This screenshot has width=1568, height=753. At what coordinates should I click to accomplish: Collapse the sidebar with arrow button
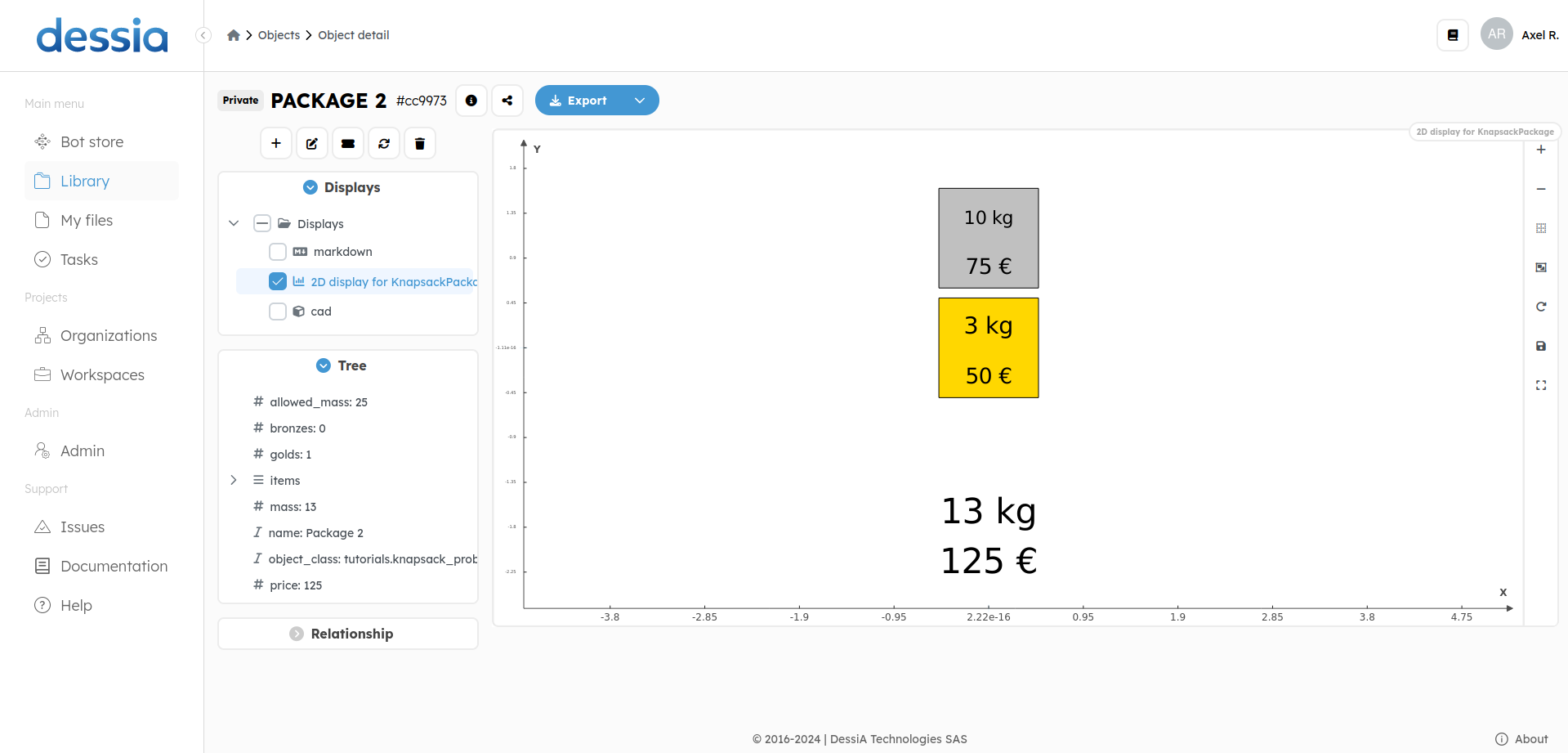(x=203, y=35)
